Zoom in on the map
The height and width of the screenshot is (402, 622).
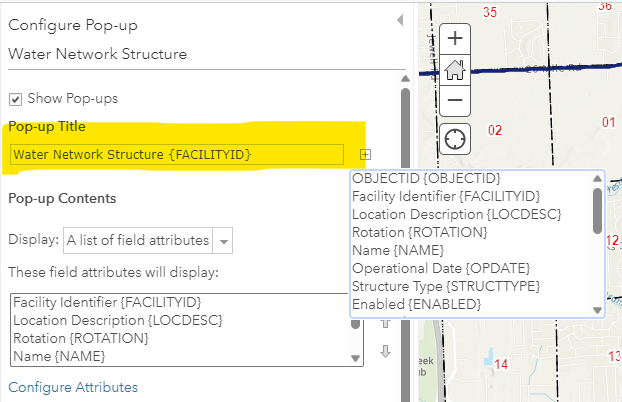(x=455, y=39)
